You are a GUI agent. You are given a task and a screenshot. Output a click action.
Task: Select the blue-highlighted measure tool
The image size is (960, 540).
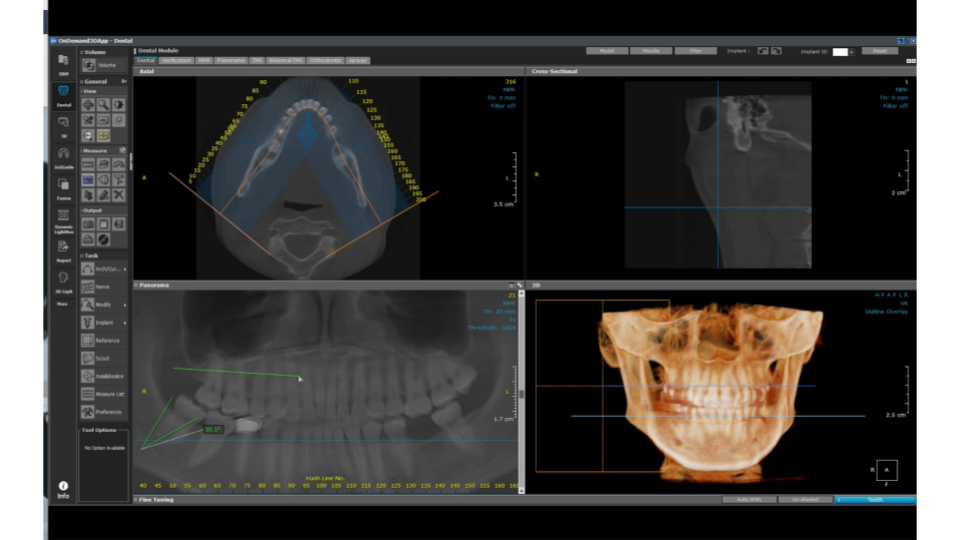coord(88,179)
